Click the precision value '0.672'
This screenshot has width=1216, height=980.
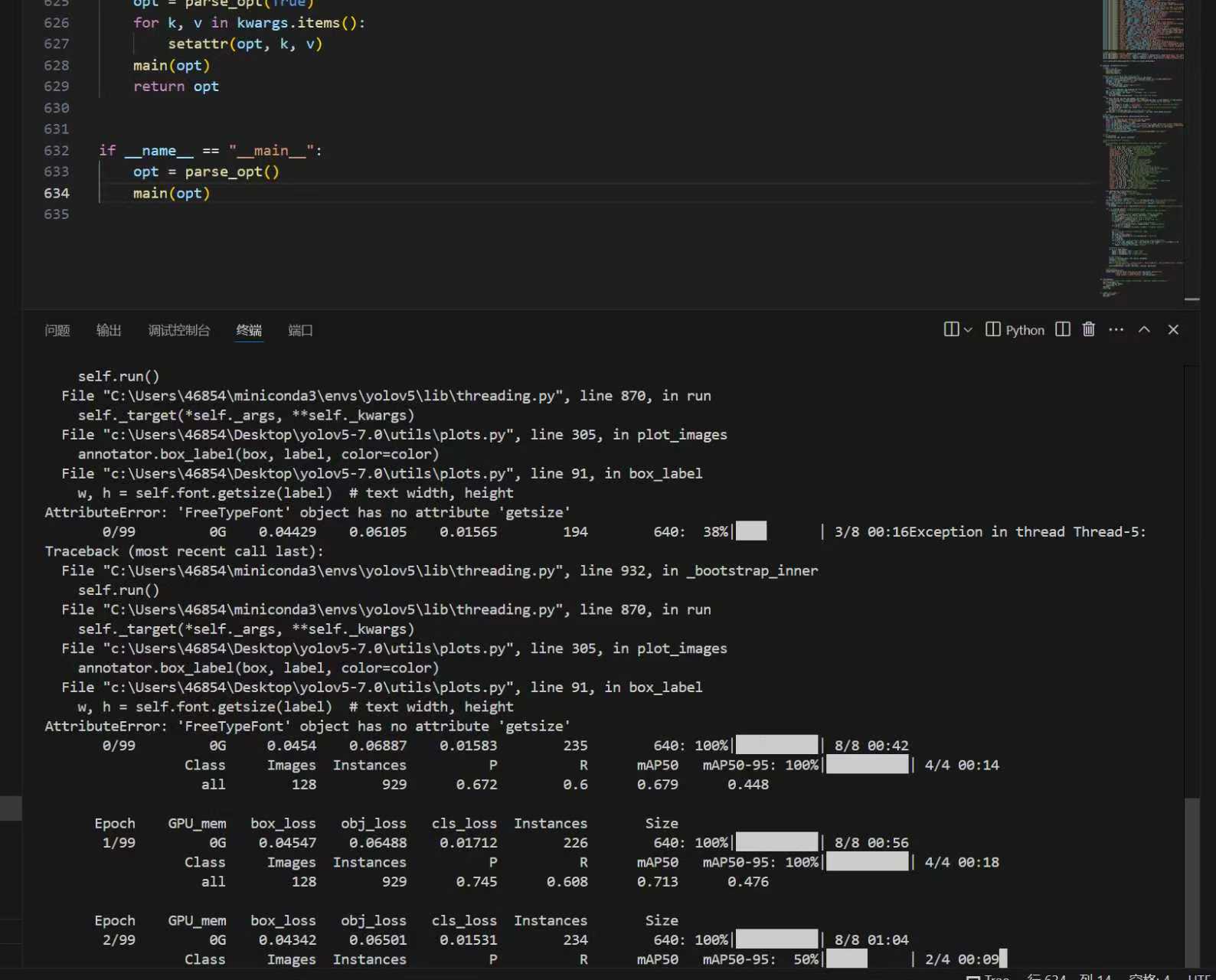coord(476,784)
